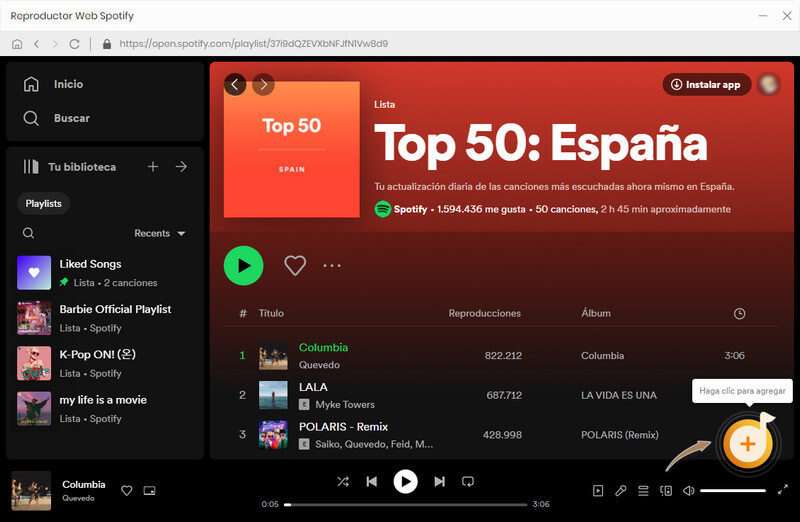
Task: Open the POLARIS (Remix) album link
Action: (x=620, y=435)
